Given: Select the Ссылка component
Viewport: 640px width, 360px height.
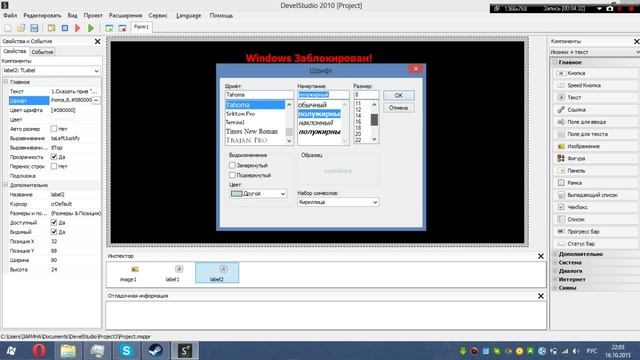Looking at the screenshot, I should (595, 110).
